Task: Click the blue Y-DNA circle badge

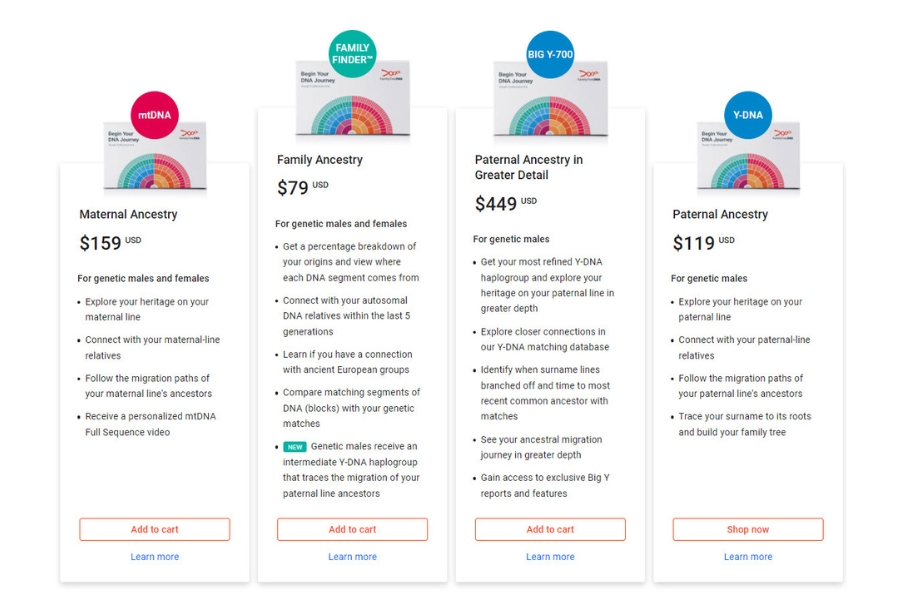Action: point(748,115)
